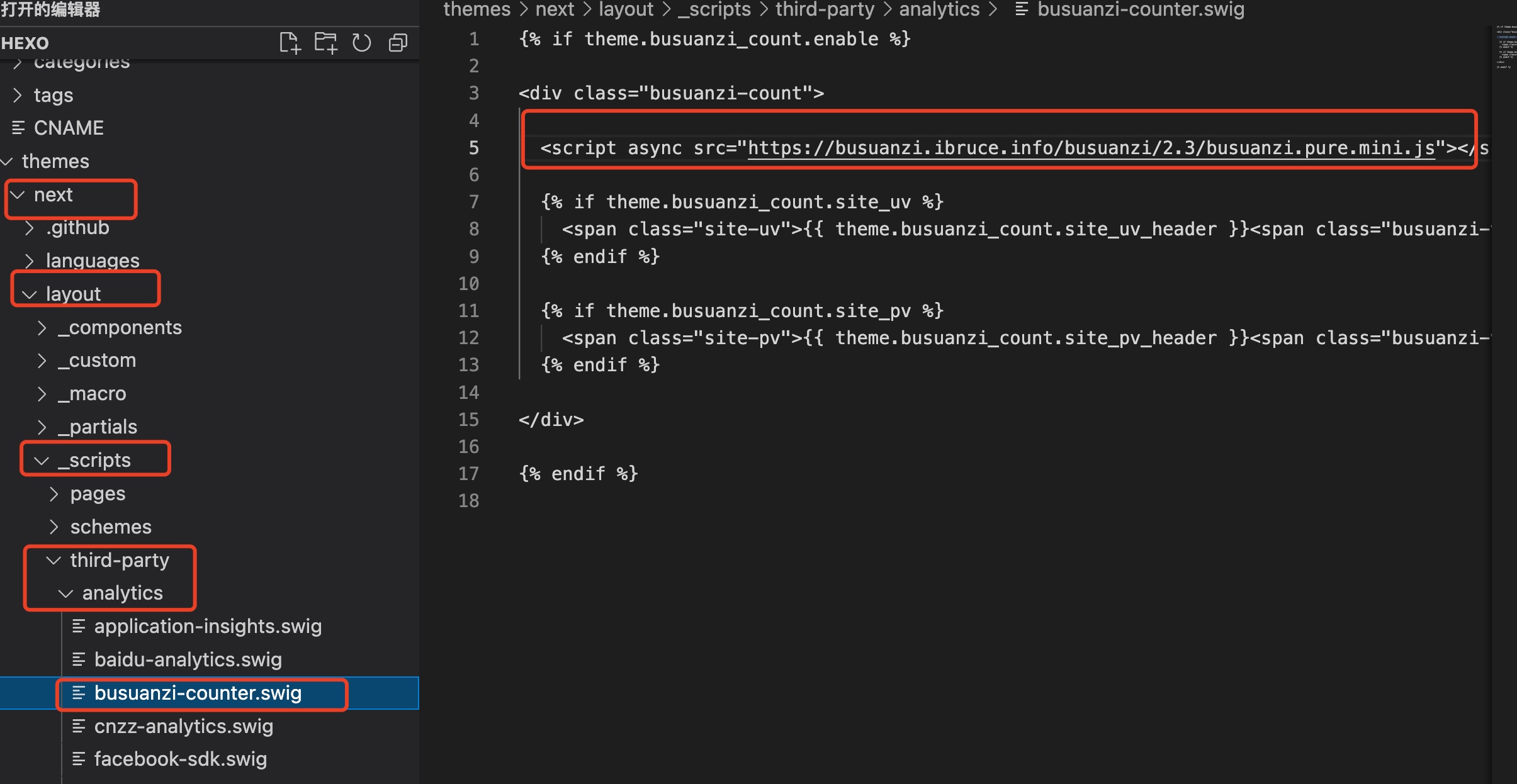
Task: Click the New File icon in HEXO explorer
Action: tap(290, 43)
